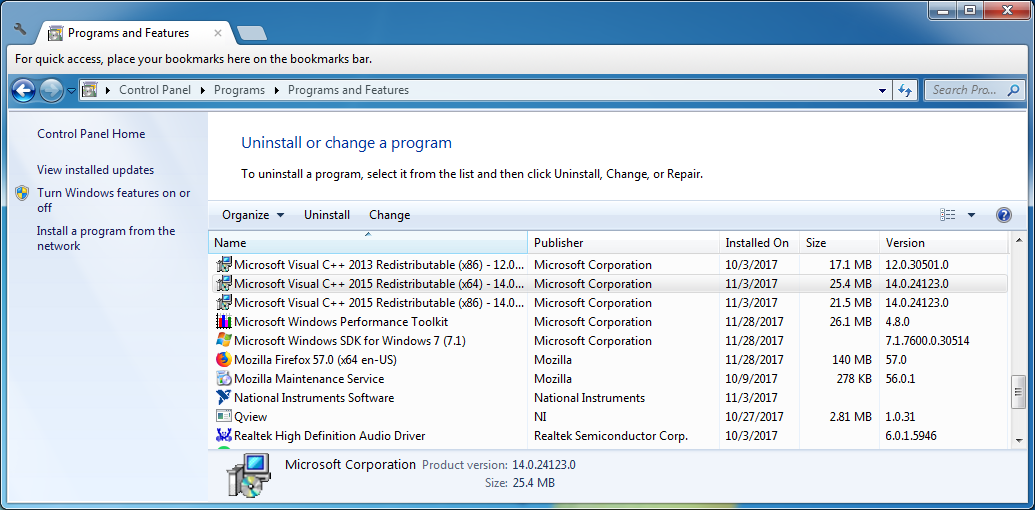
Task: Select National Instruments Software icon
Action: [x=224, y=398]
